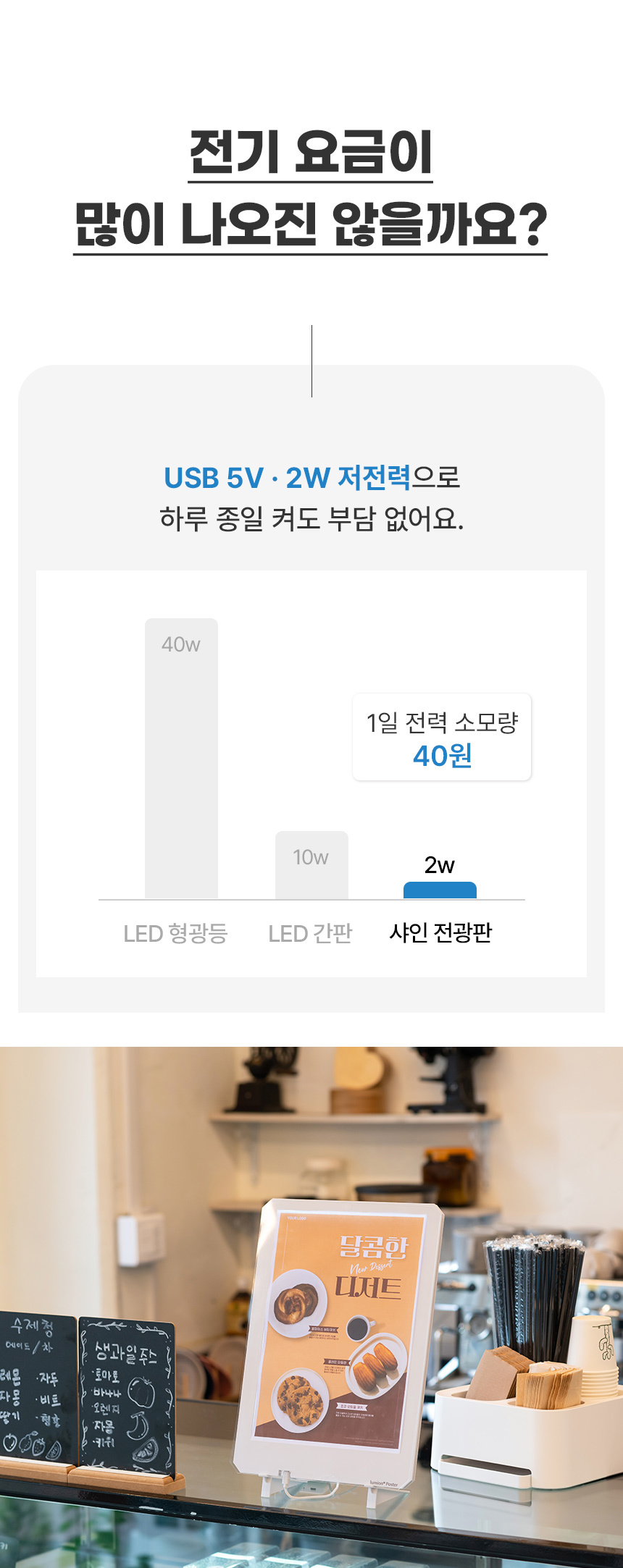The width and height of the screenshot is (623, 1568).
Task: Click the LED 간판 axis label
Action: tap(310, 934)
